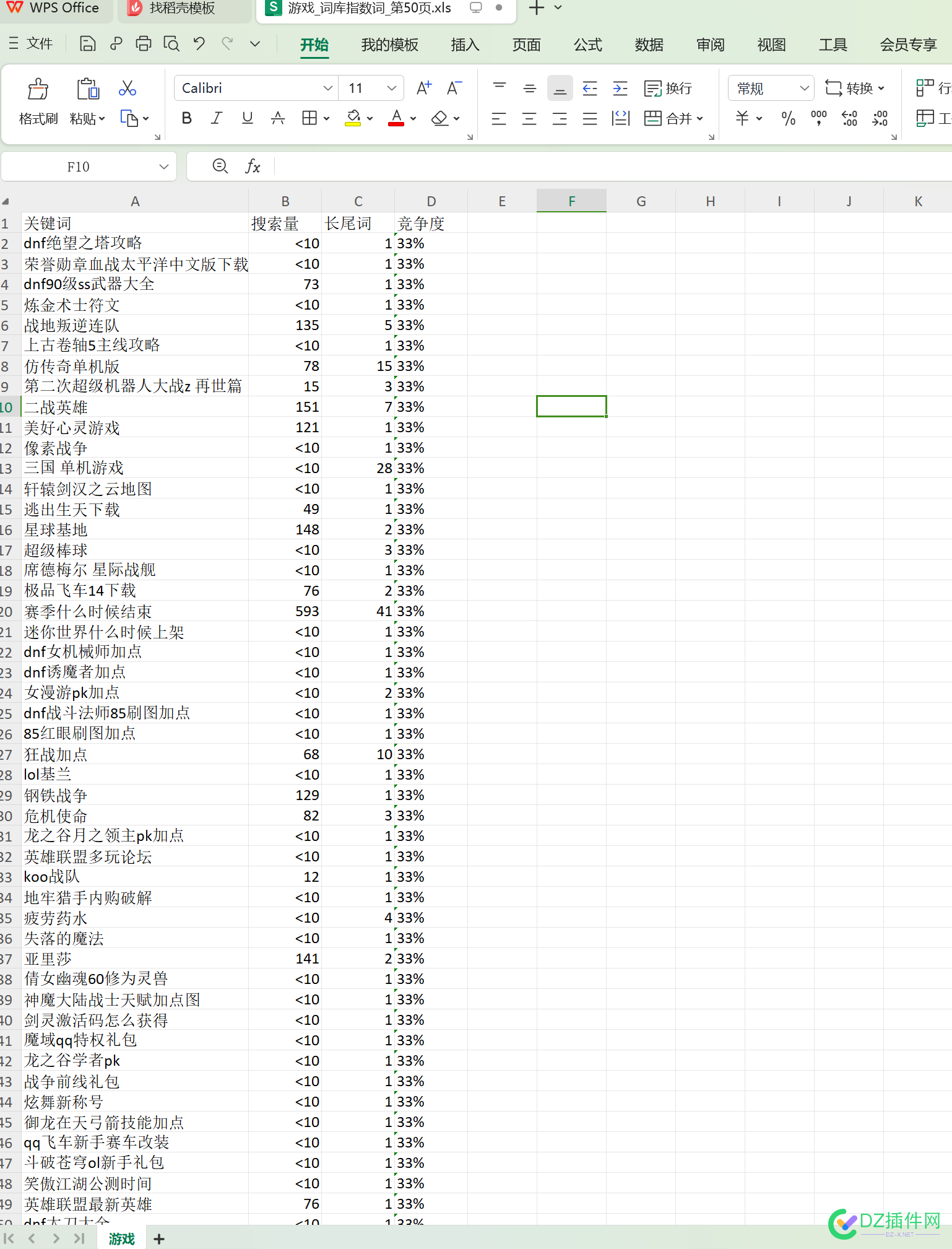Click the Print icon in quick toolbar
952x1249 pixels.
click(144, 44)
